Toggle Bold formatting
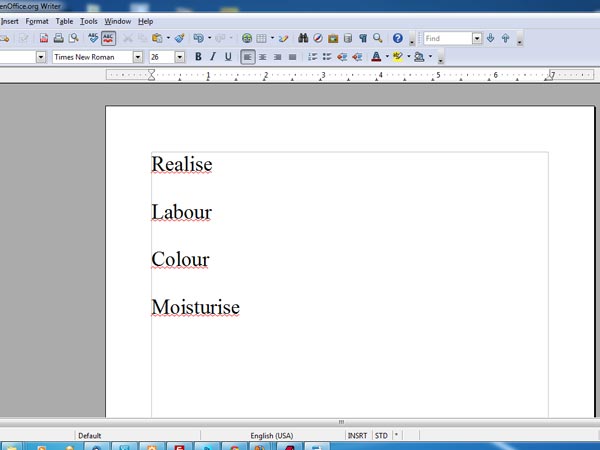Screen dimensions: 600x450 pos(198,57)
